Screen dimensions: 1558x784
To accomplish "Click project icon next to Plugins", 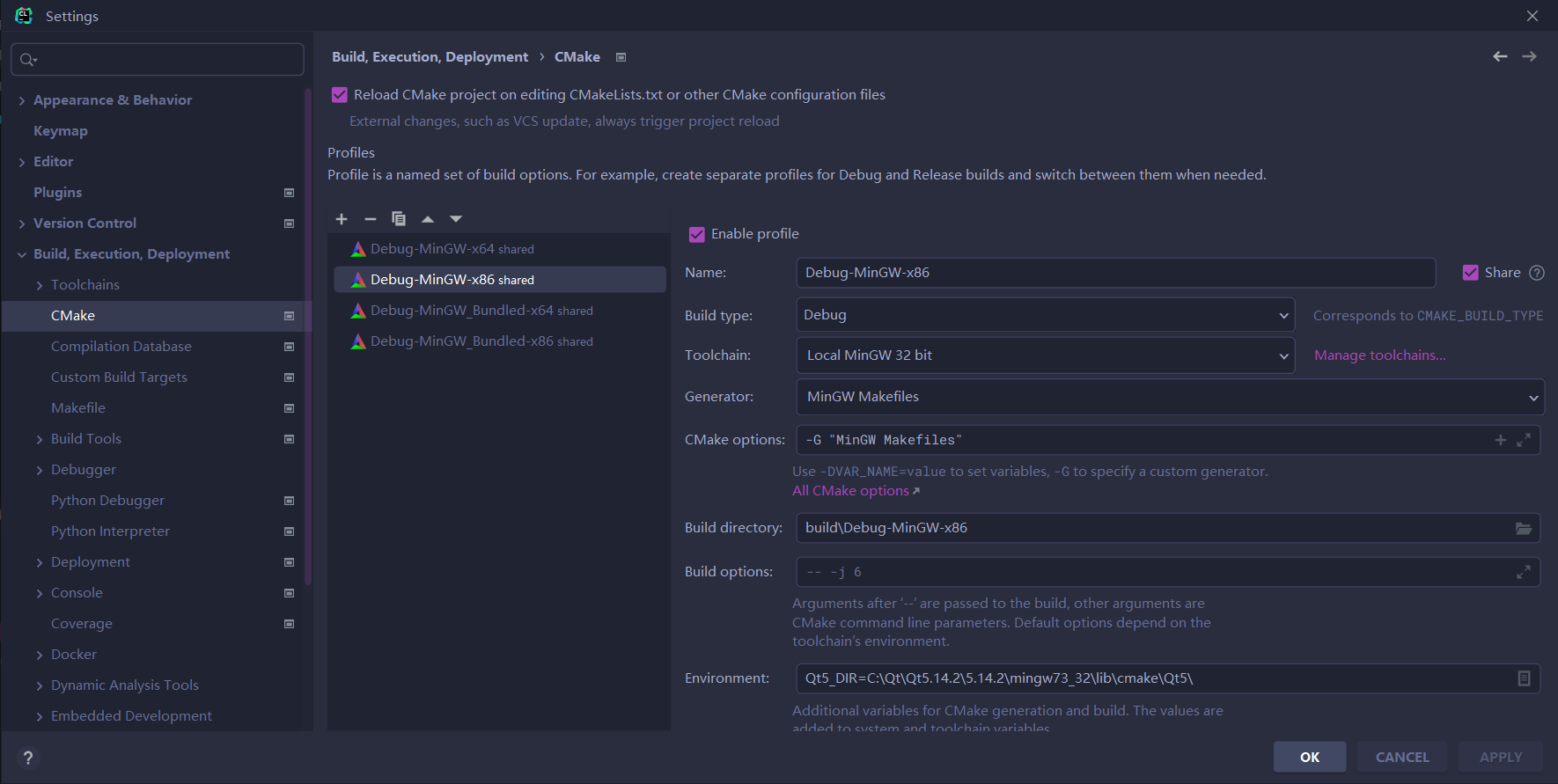I will 289,193.
